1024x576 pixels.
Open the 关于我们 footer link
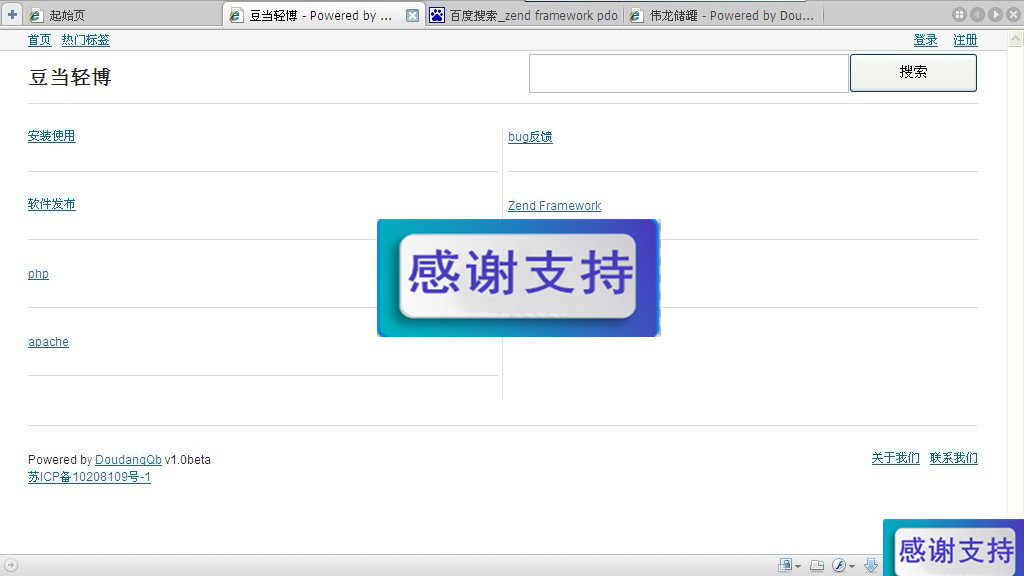pyautogui.click(x=895, y=458)
